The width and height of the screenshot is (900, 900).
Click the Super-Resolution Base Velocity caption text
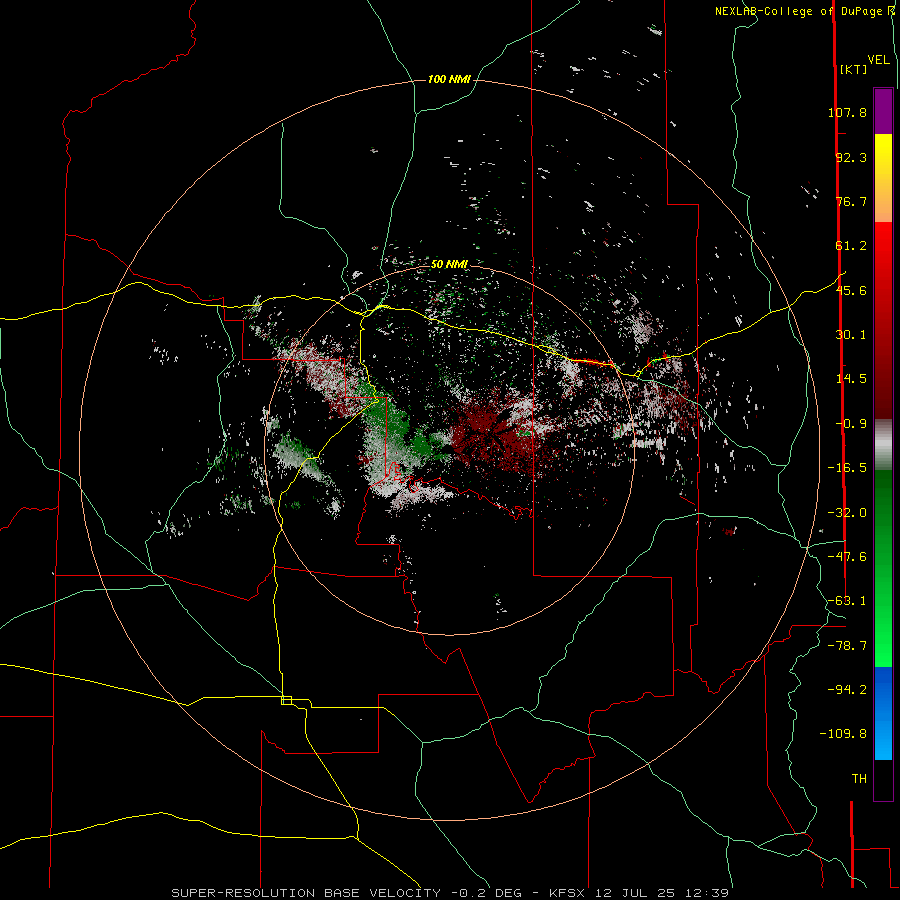click(x=450, y=893)
